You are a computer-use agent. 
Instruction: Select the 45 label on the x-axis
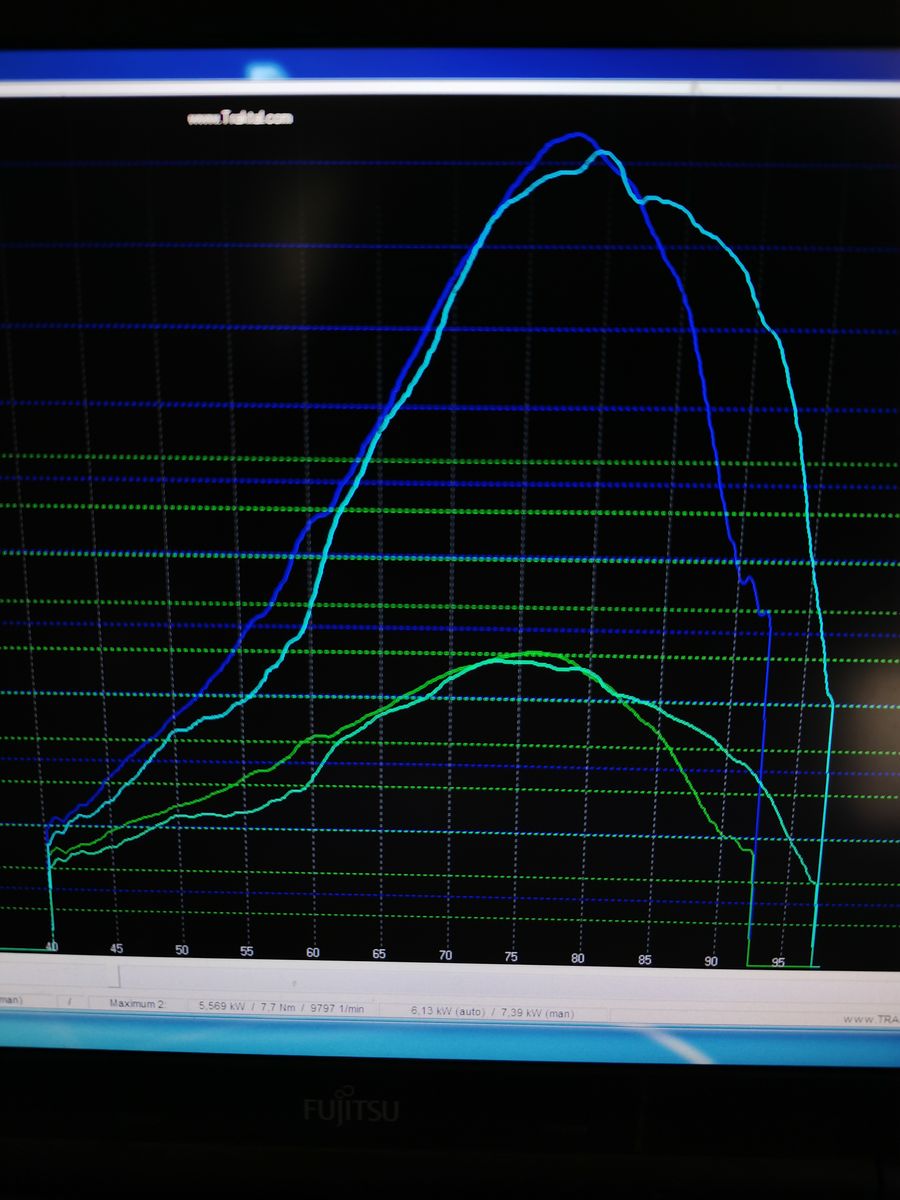tap(117, 949)
